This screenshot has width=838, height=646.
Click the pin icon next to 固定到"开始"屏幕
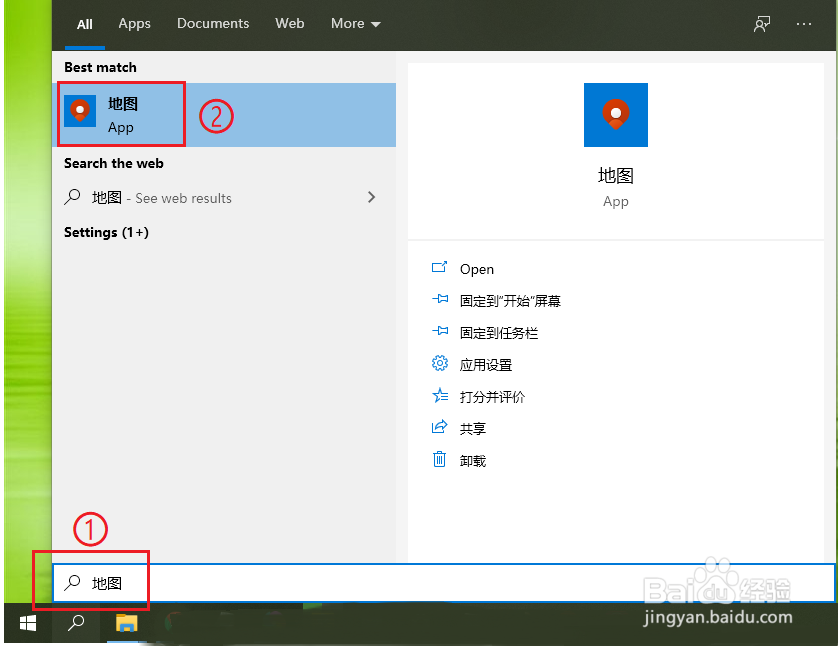tap(440, 300)
